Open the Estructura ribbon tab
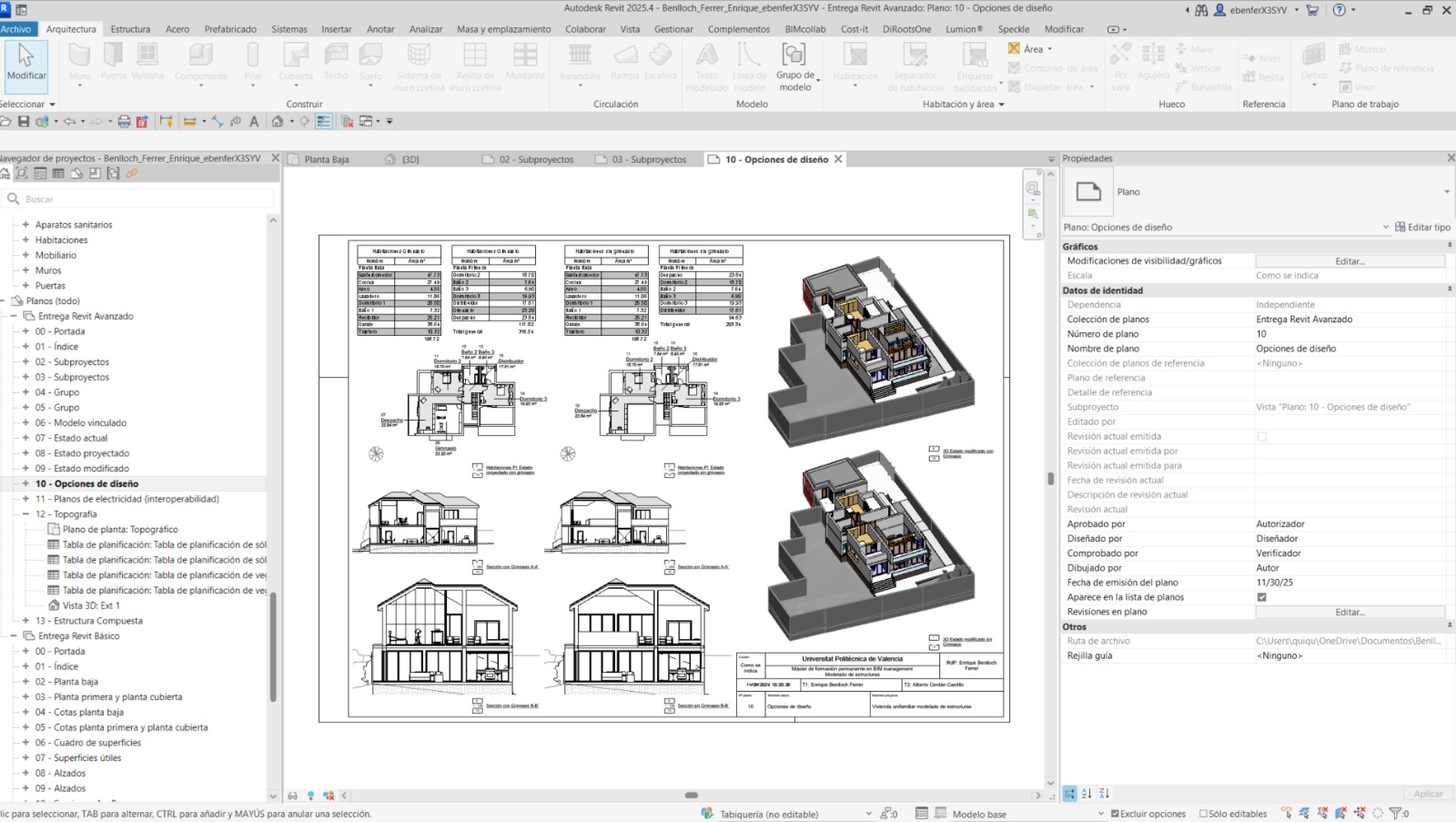Image resolution: width=1456 pixels, height=822 pixels. (x=130, y=29)
